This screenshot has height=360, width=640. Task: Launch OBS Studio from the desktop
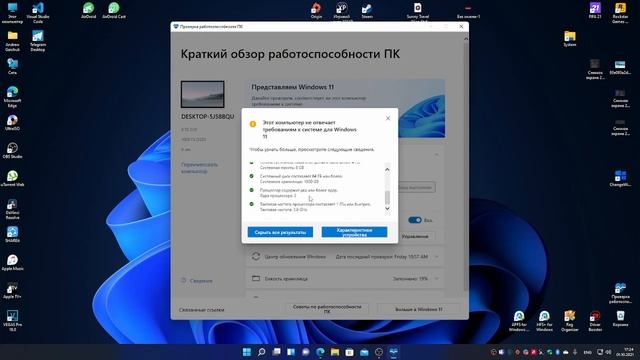click(x=12, y=150)
